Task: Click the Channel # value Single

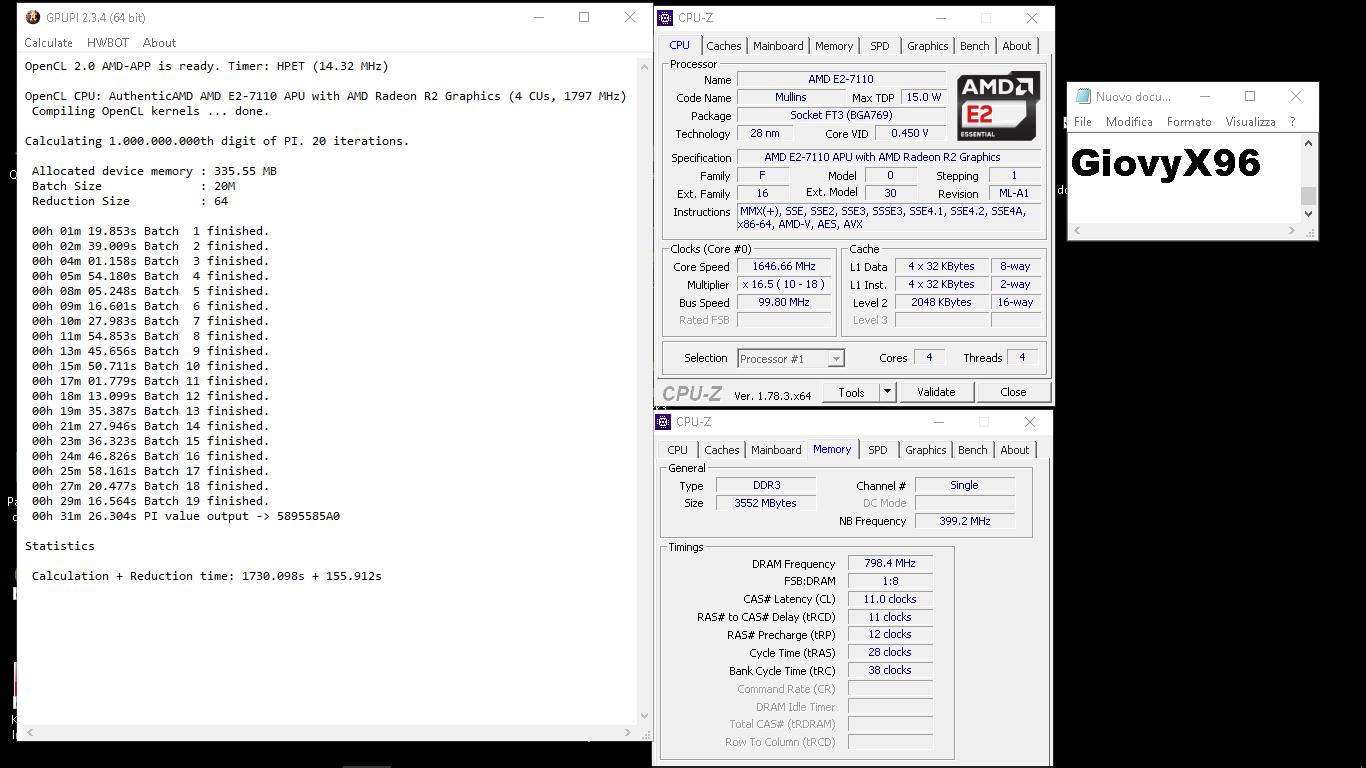Action: pyautogui.click(x=965, y=485)
